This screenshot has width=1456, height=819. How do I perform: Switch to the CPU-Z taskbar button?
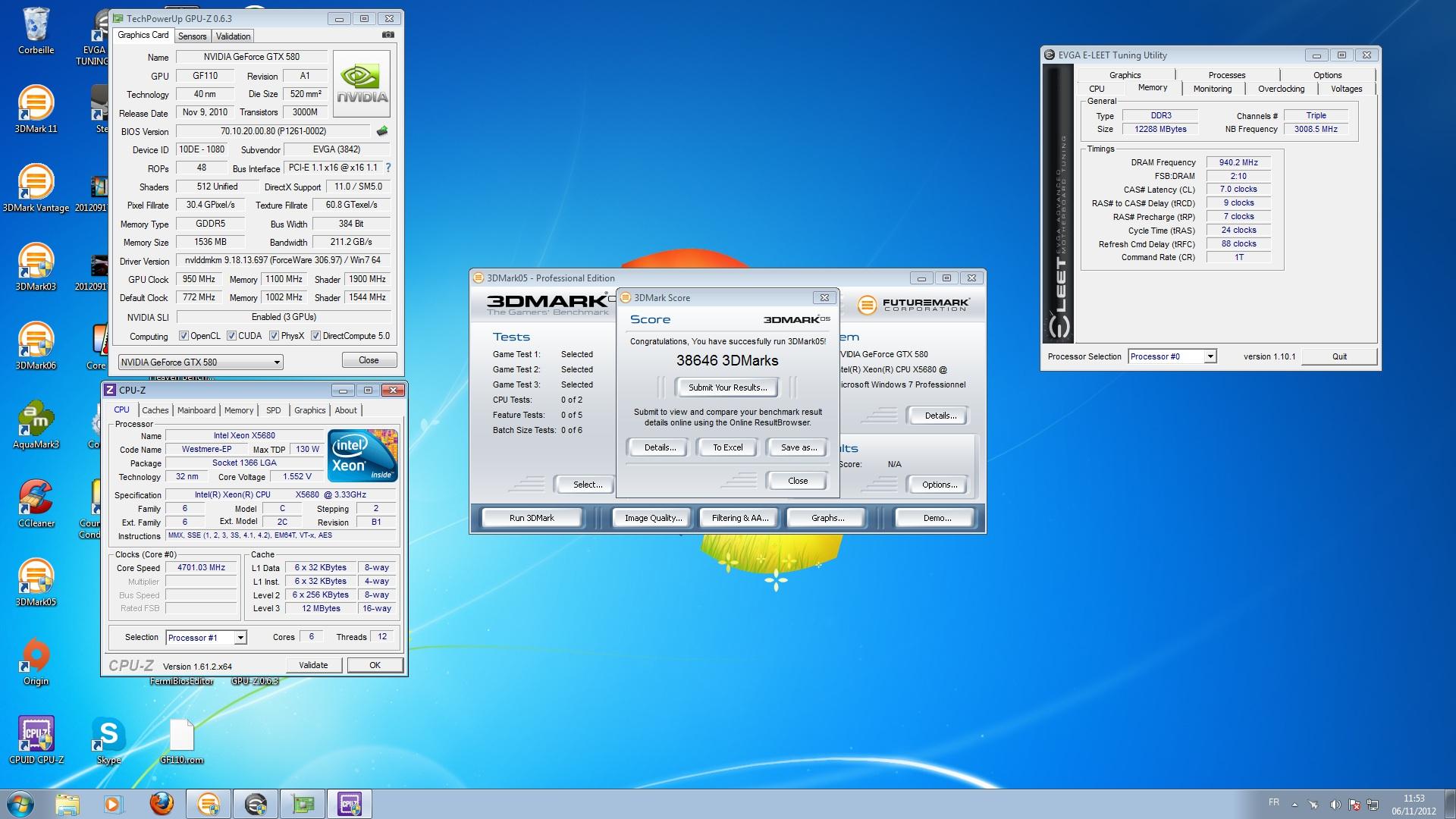click(x=350, y=804)
